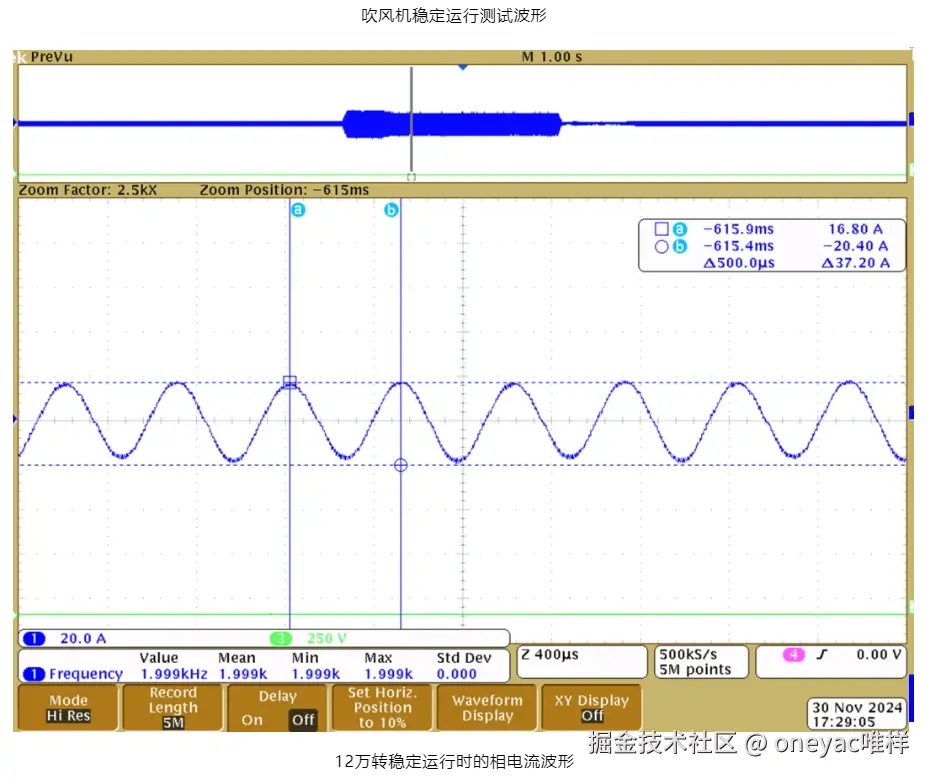Click the Zoom Factor: 2.5kX label
The height and width of the screenshot is (780, 932).
[88, 190]
